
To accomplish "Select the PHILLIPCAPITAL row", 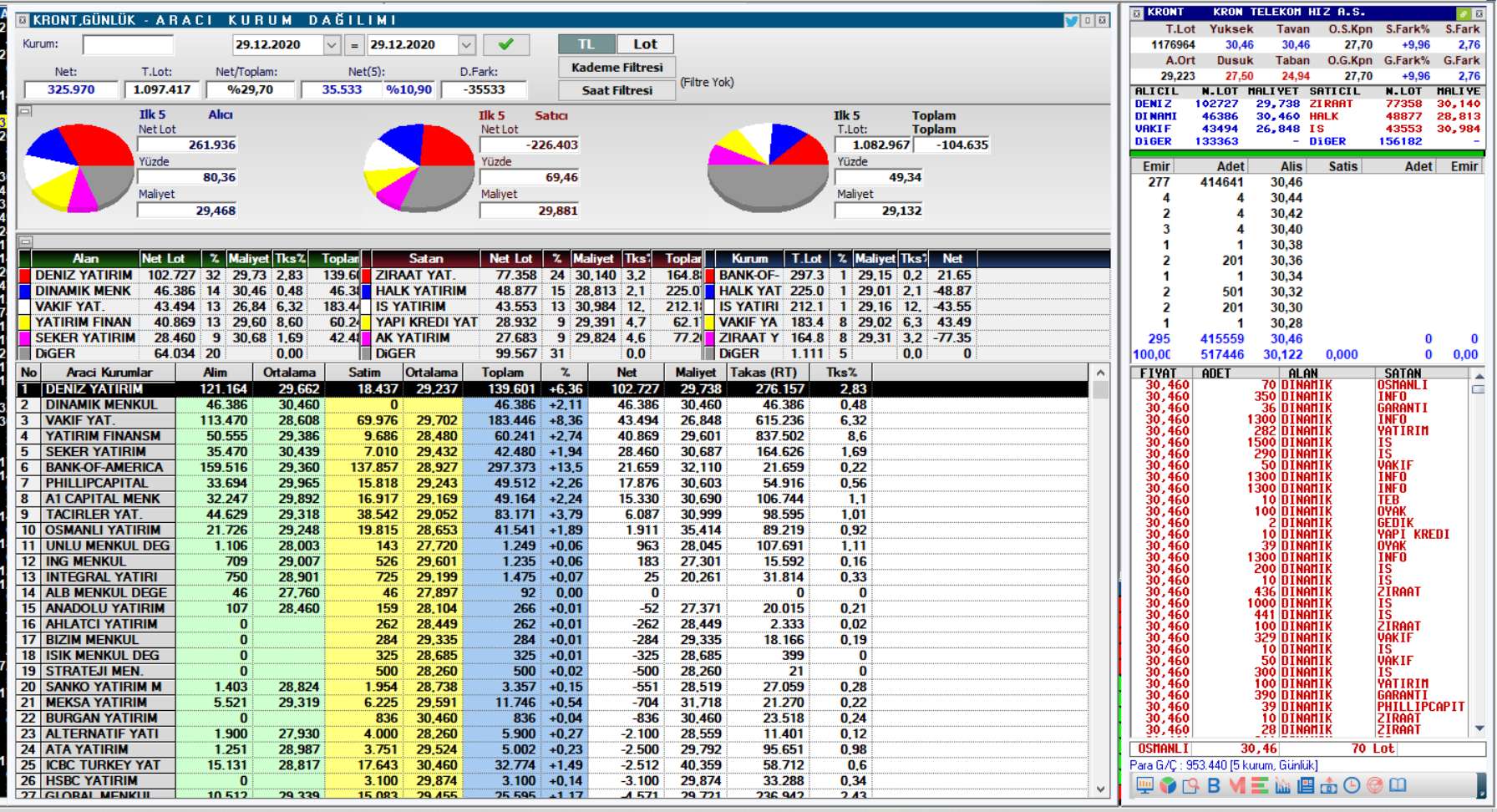I will tap(551, 484).
